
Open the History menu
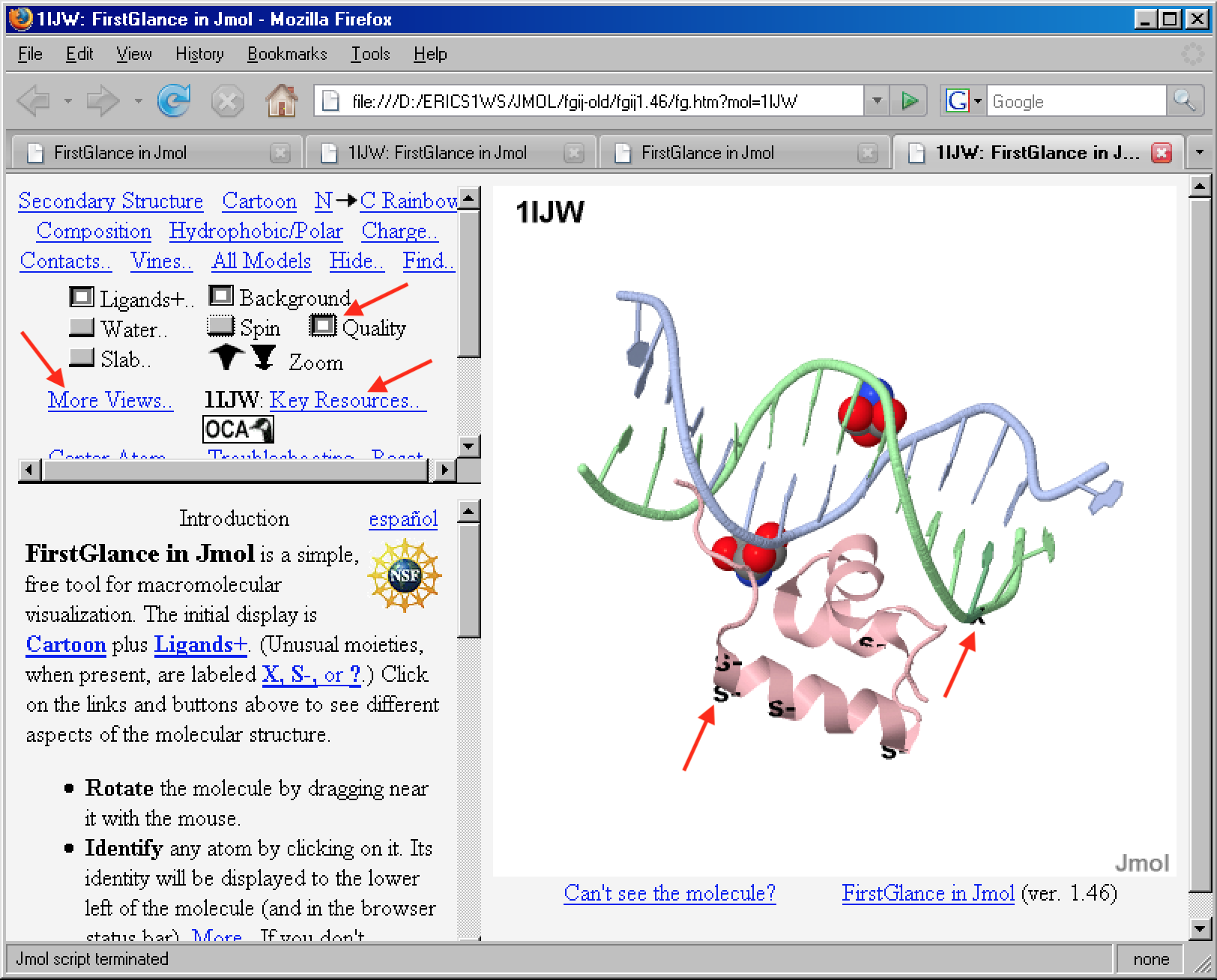[x=199, y=54]
